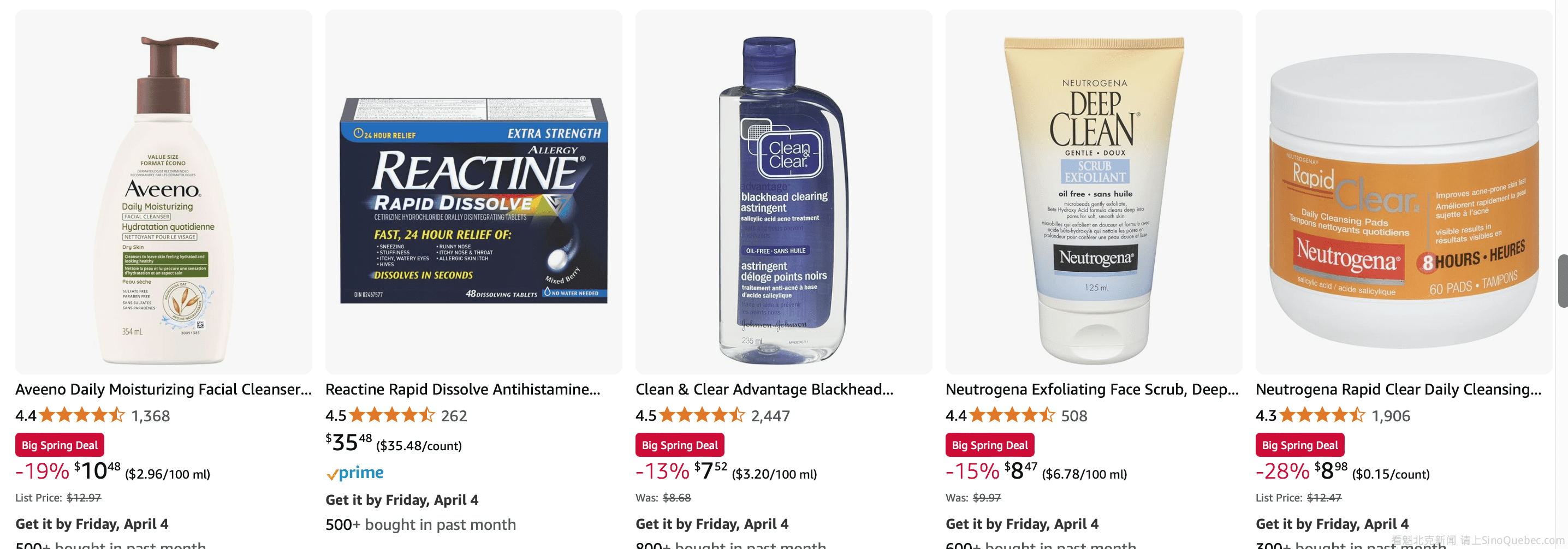Click the Big Spring Deal badge on Aveeno

60,445
